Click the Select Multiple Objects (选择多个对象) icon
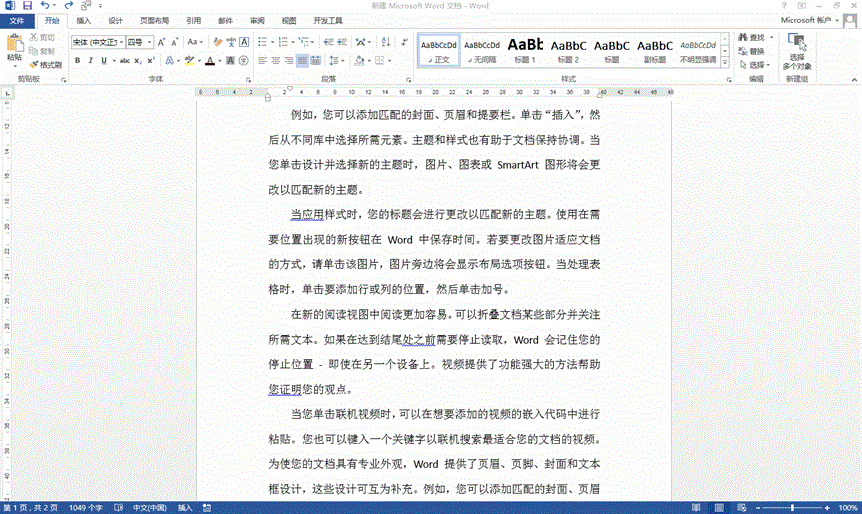 (798, 49)
